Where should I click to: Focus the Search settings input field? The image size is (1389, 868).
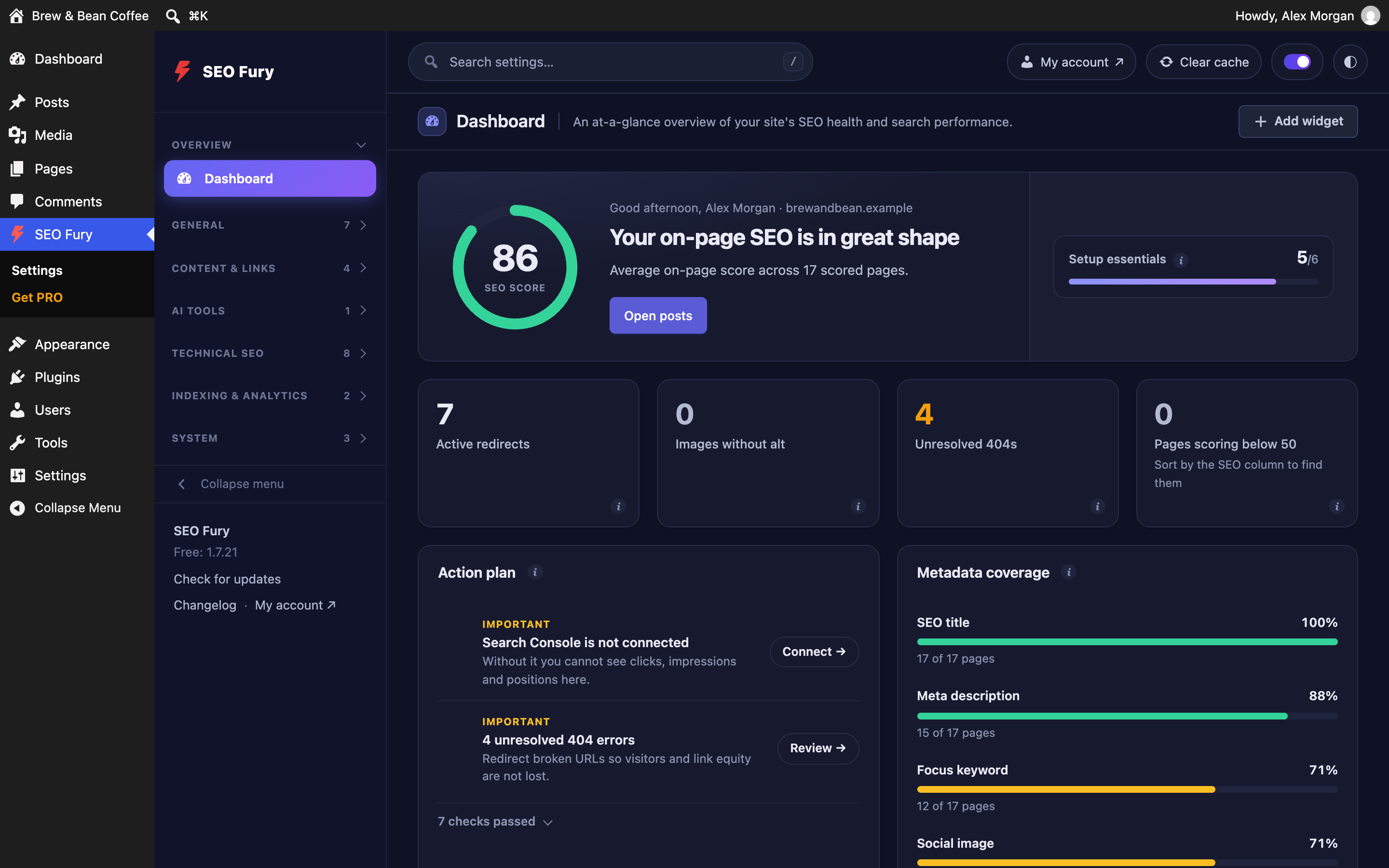pyautogui.click(x=610, y=62)
